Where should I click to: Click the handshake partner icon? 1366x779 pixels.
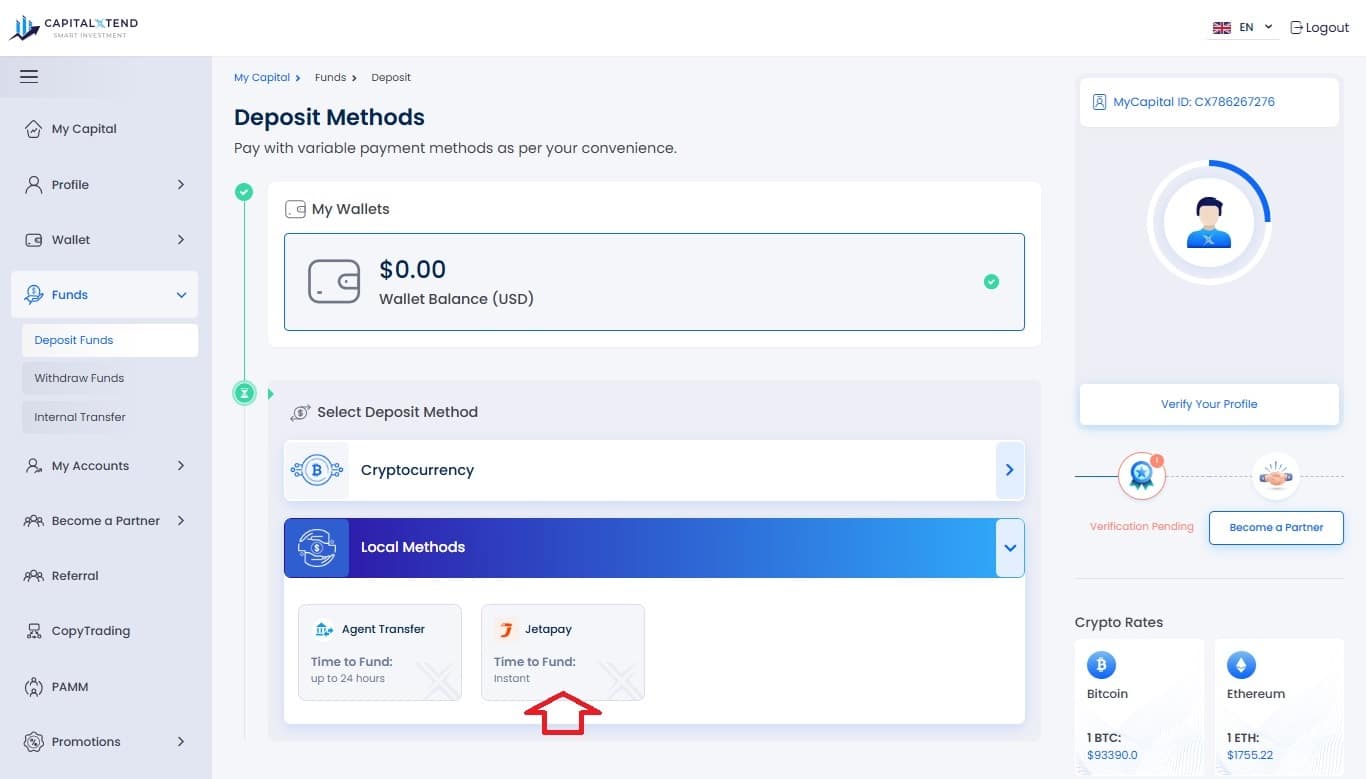pos(1276,477)
